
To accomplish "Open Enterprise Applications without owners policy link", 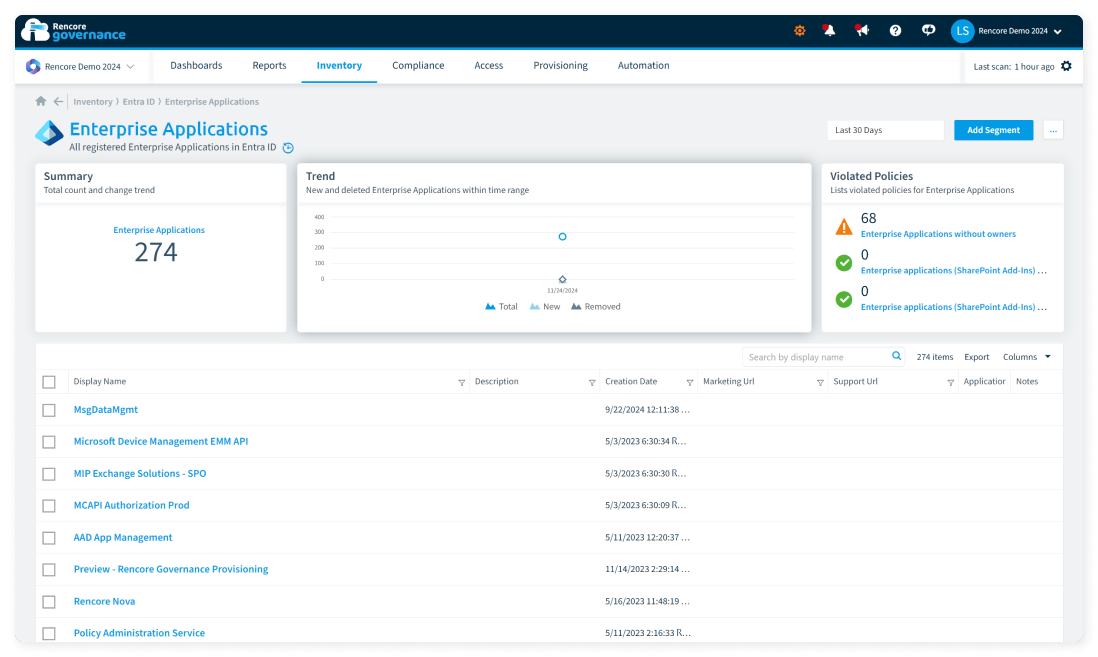I will 938,234.
